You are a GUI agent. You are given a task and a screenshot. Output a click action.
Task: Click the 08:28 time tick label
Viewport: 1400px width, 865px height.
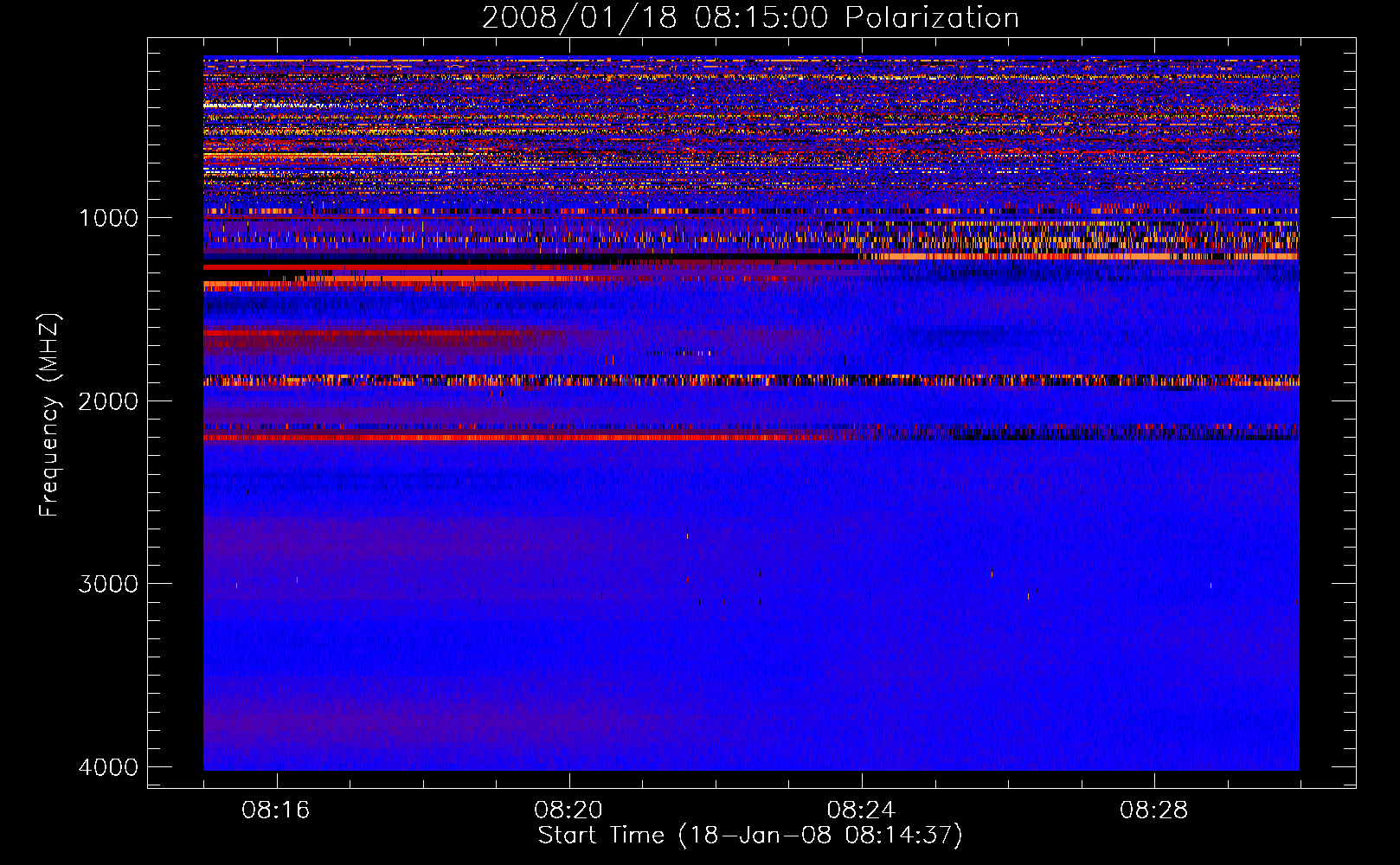point(1154,811)
